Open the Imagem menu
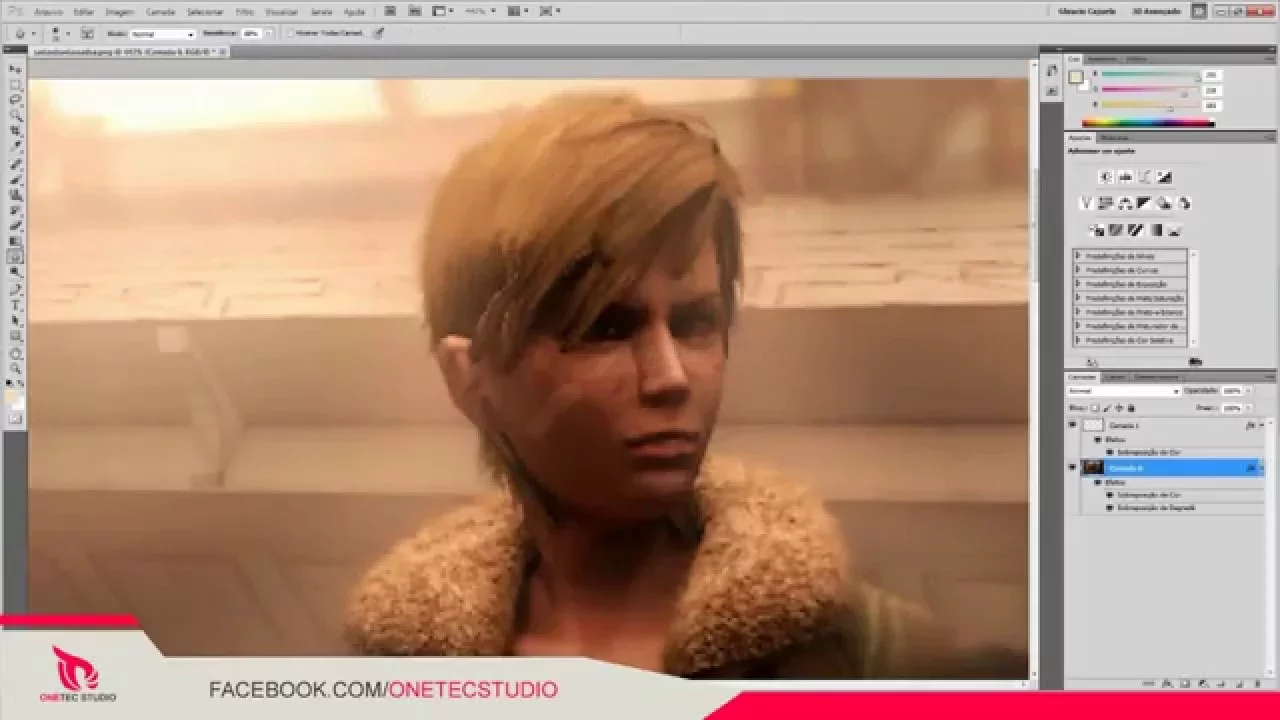 119,12
